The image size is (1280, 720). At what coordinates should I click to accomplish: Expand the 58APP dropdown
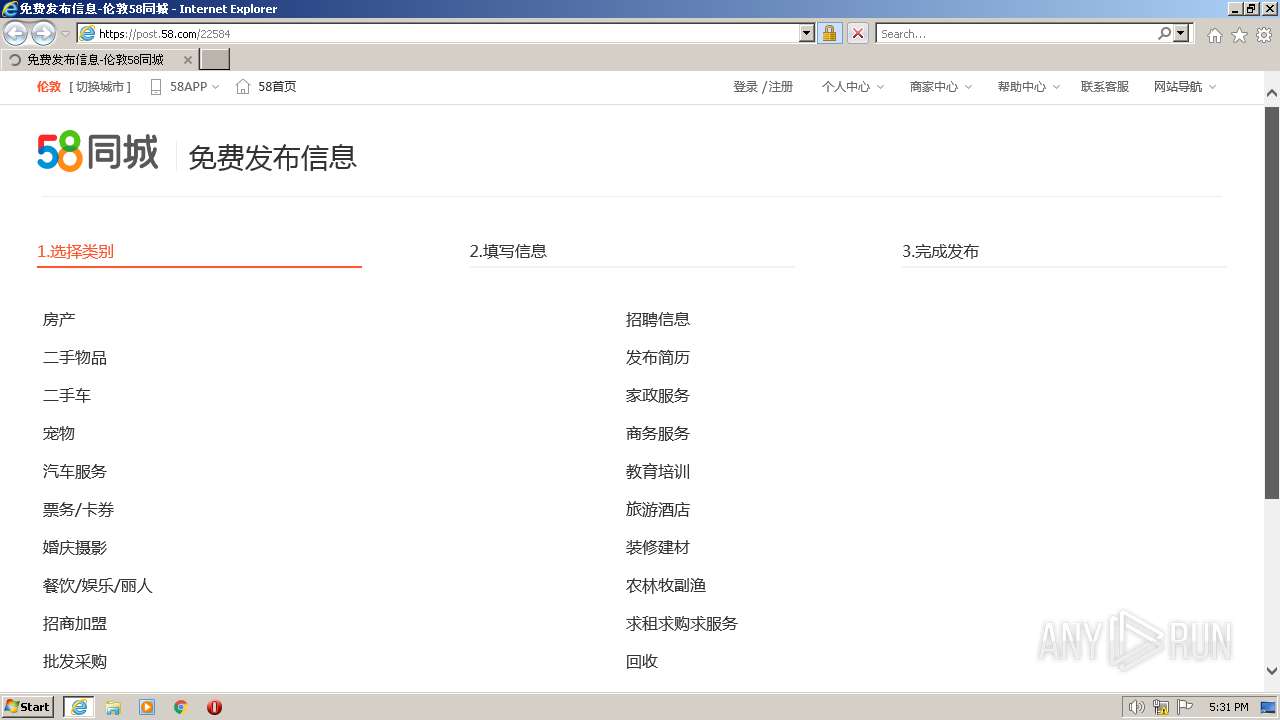(x=215, y=87)
